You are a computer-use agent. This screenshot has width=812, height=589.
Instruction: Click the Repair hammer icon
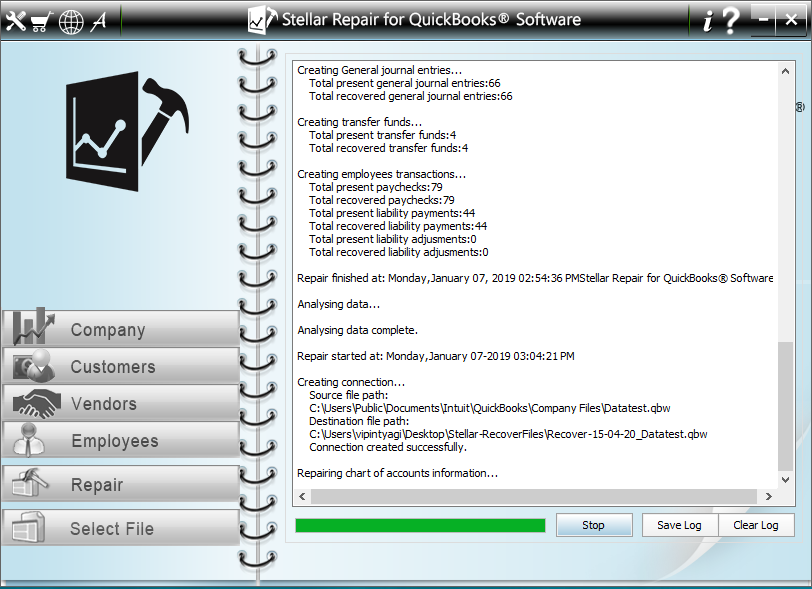point(30,483)
